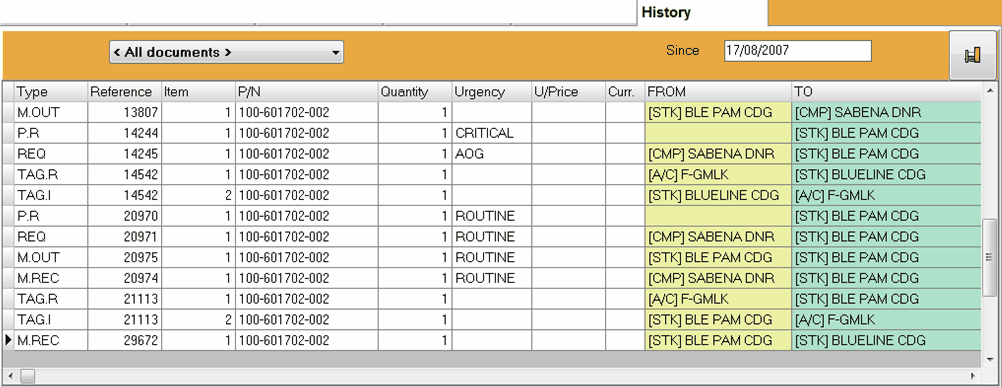The width and height of the screenshot is (1002, 387).
Task: Edit the Since date field
Action: [x=798, y=51]
